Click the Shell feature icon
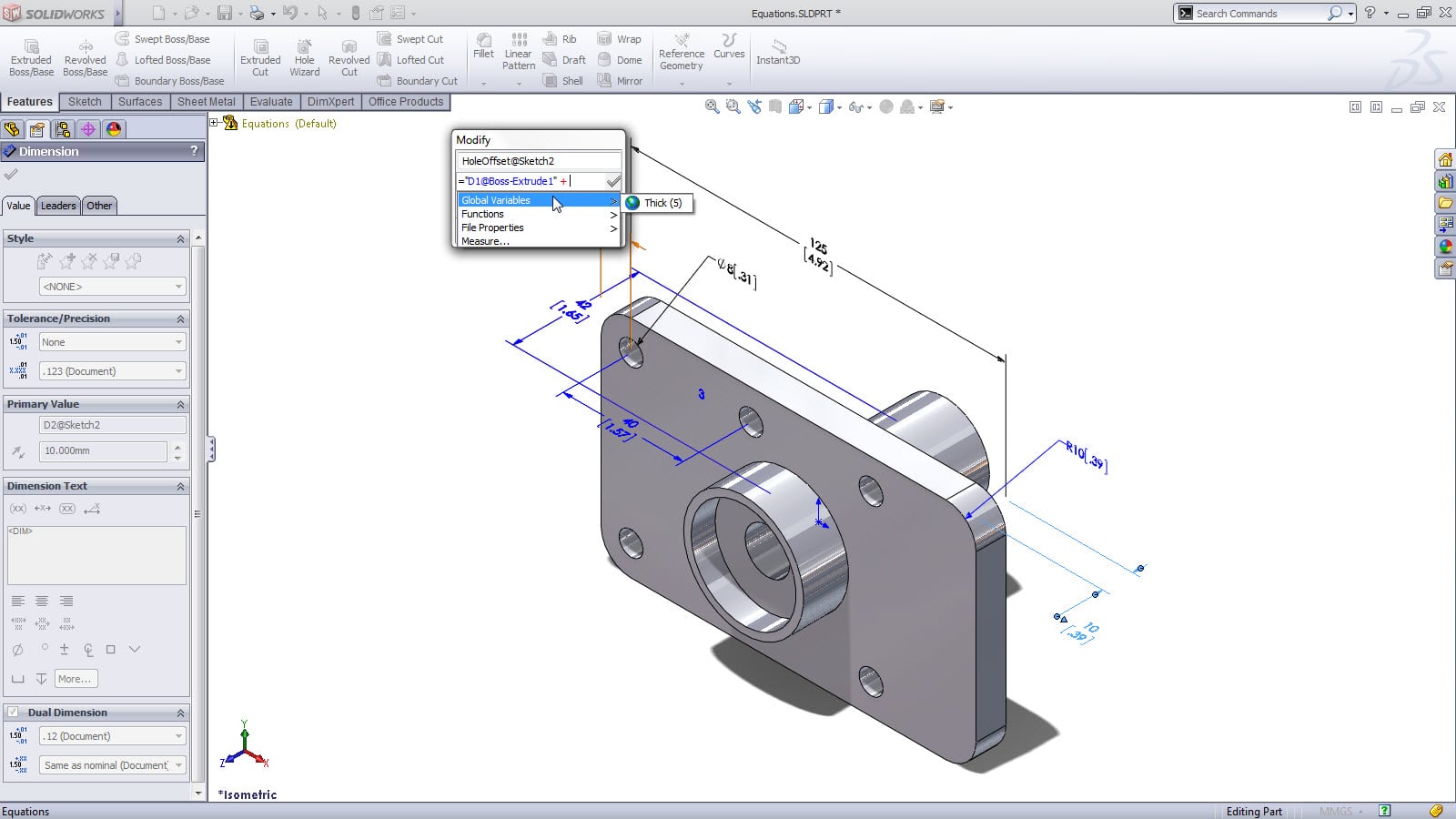 coord(562,81)
